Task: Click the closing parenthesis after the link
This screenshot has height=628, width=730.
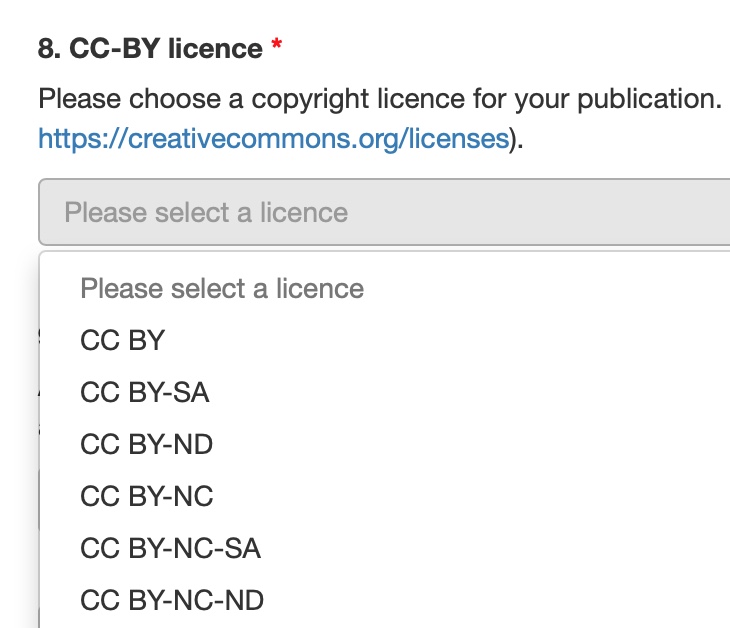Action: [514, 138]
